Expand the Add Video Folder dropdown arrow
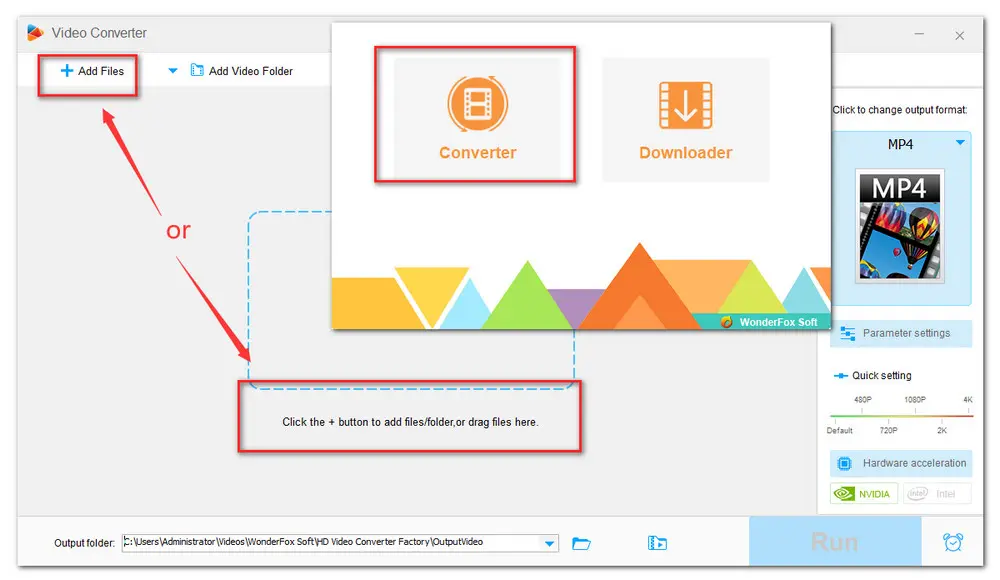The width and height of the screenshot is (1000, 580). pos(172,71)
